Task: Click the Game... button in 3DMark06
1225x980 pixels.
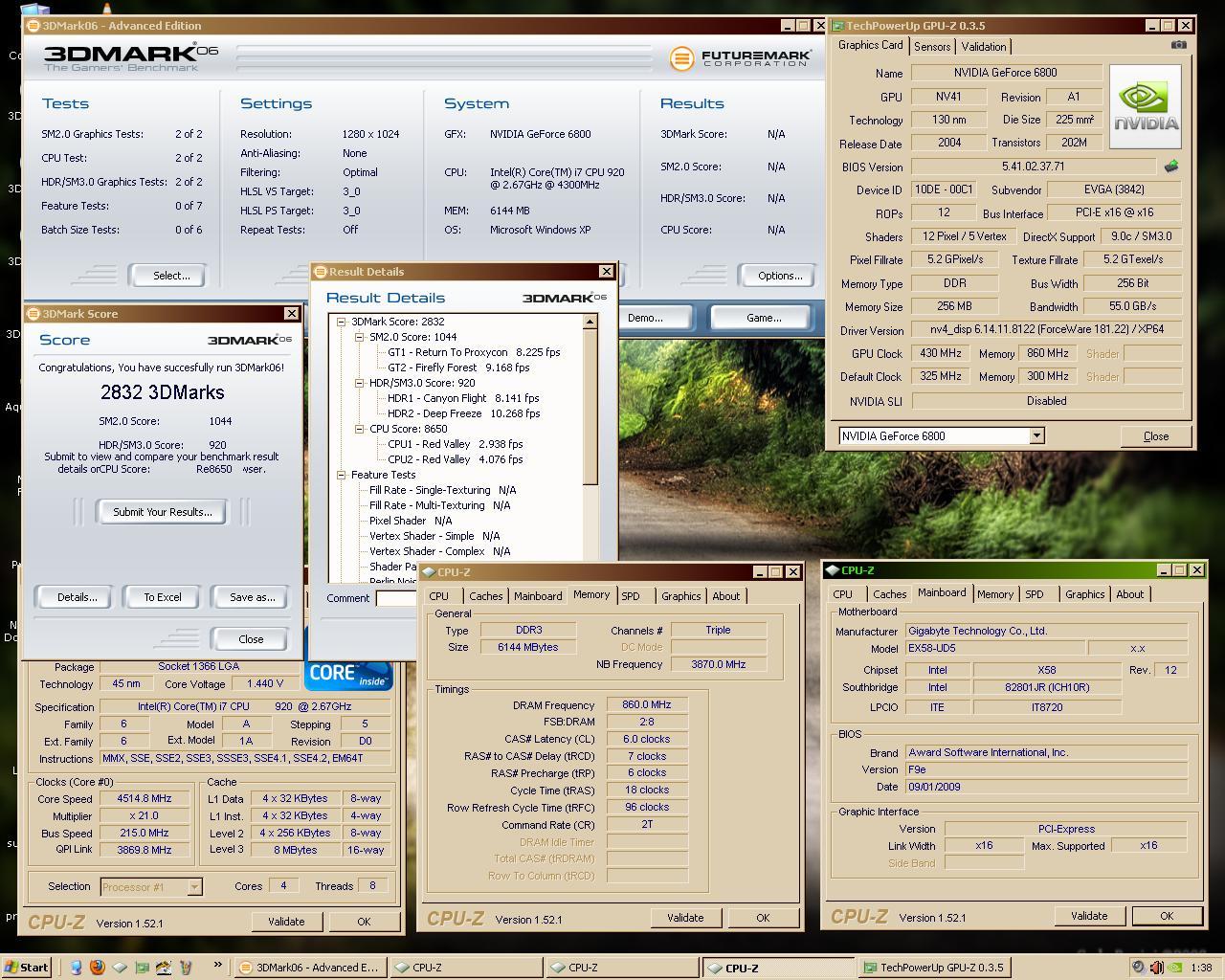Action: click(x=763, y=318)
